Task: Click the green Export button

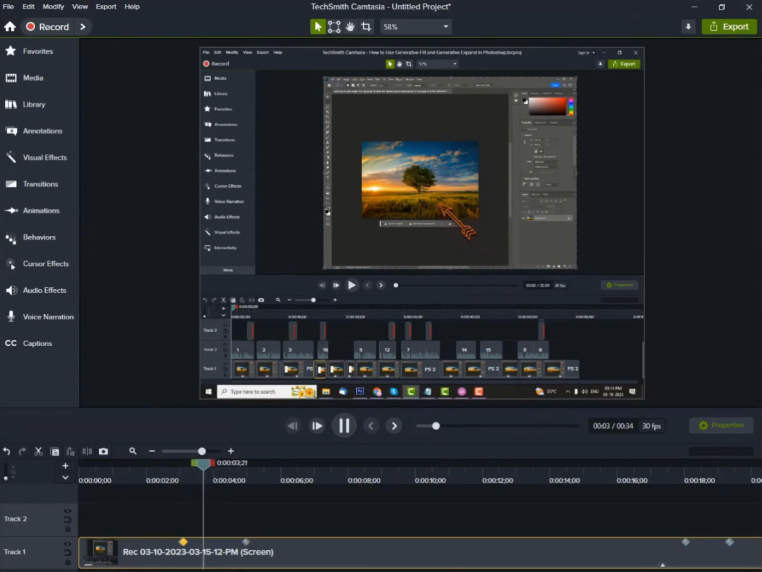Action: click(729, 27)
